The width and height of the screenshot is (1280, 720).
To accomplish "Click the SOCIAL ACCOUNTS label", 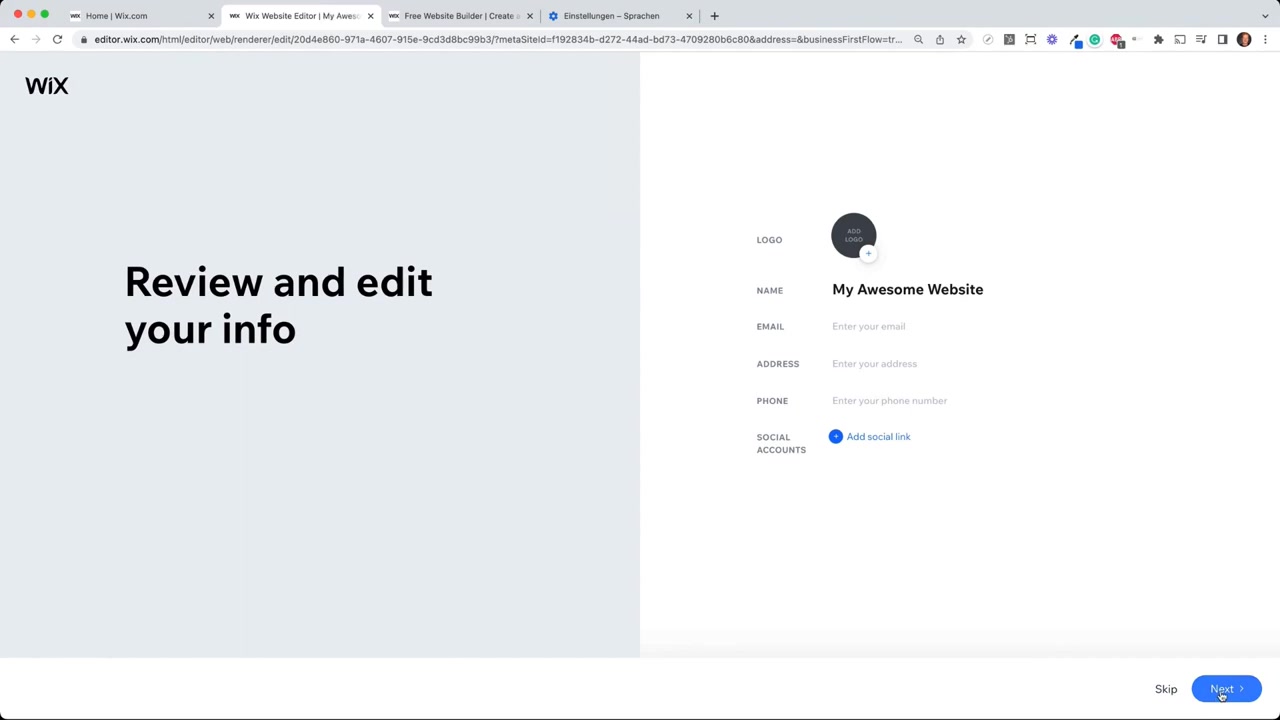I will click(x=781, y=444).
